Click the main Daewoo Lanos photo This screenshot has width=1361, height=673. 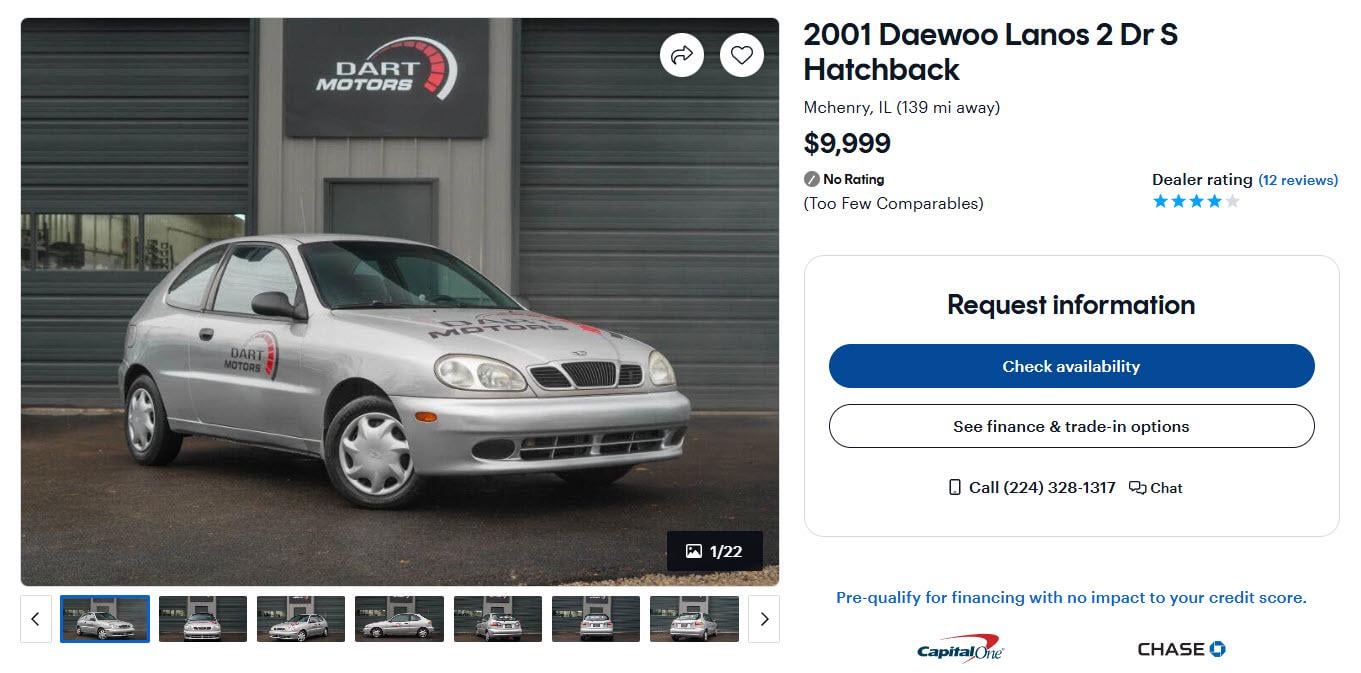(x=400, y=302)
